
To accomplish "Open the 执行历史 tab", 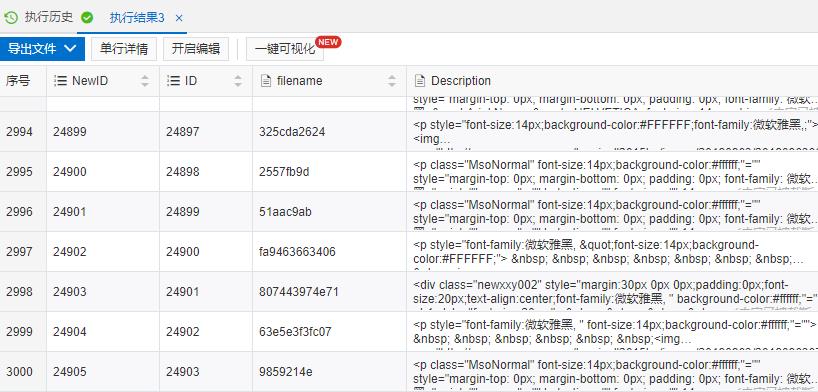I will point(49,17).
